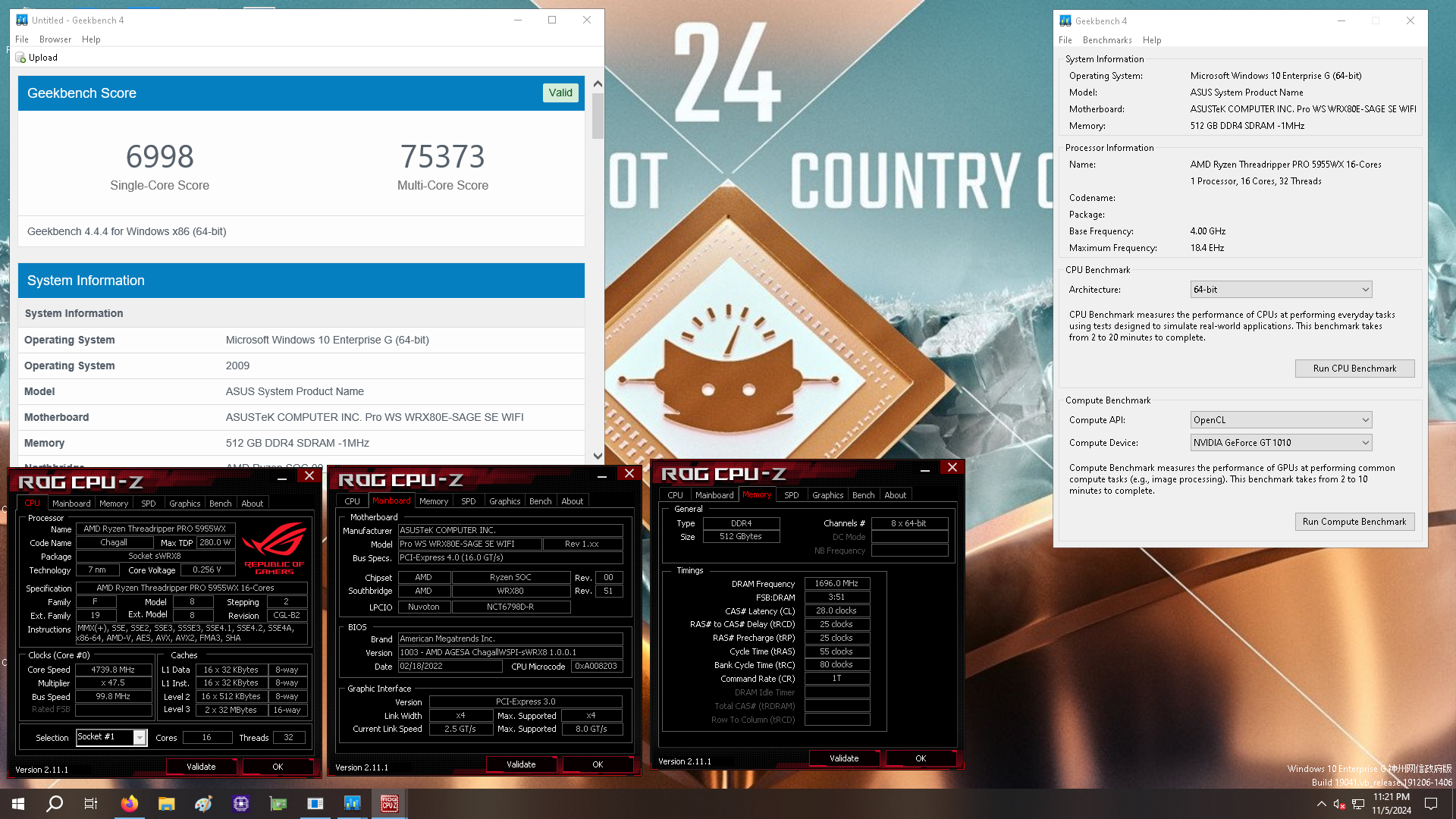Click CPU Microcode 0xA008203 value
The height and width of the screenshot is (819, 1456).
pyautogui.click(x=596, y=667)
